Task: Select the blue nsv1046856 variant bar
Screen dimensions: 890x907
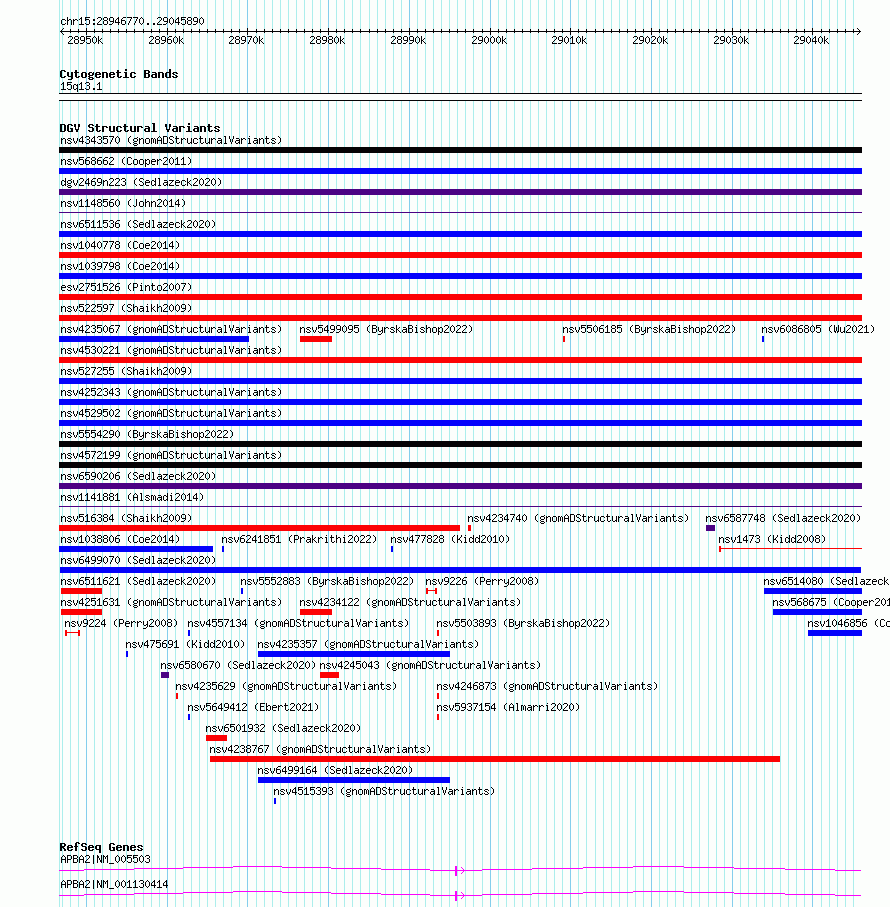Action: click(835, 633)
